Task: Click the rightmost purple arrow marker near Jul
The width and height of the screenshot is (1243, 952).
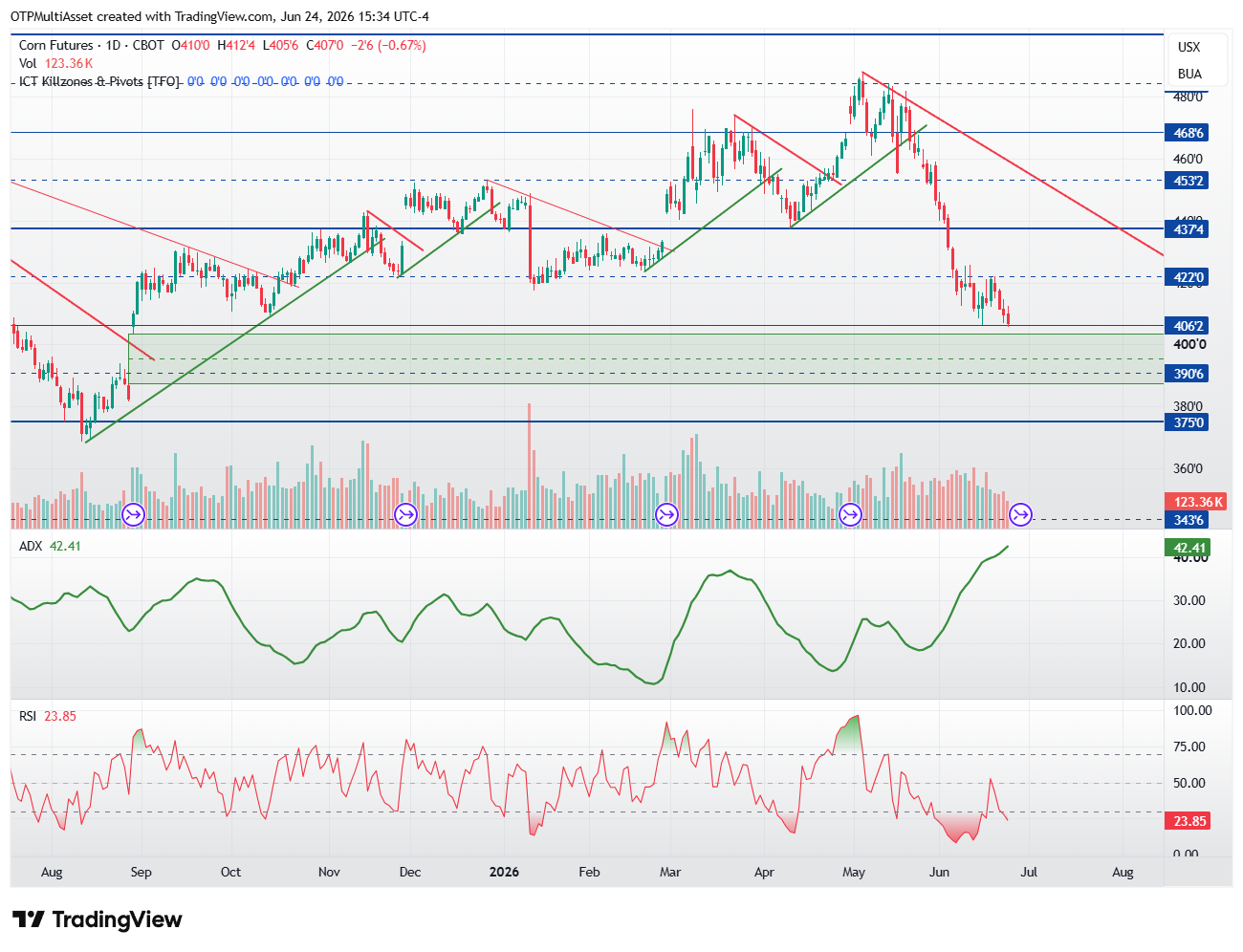Action: 1021,515
